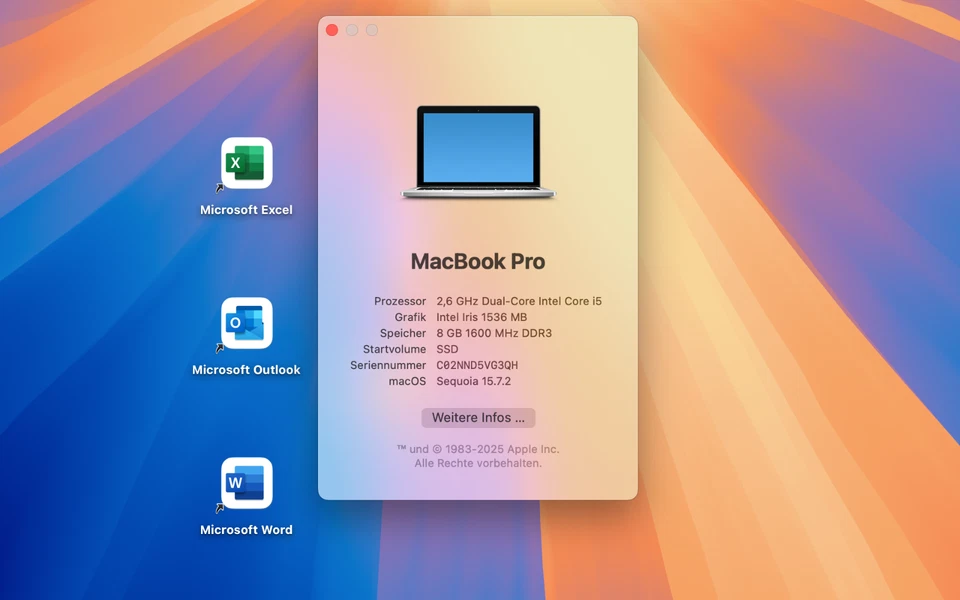Click the 'MacBook Pro' title text
960x600 pixels.
[x=478, y=261]
